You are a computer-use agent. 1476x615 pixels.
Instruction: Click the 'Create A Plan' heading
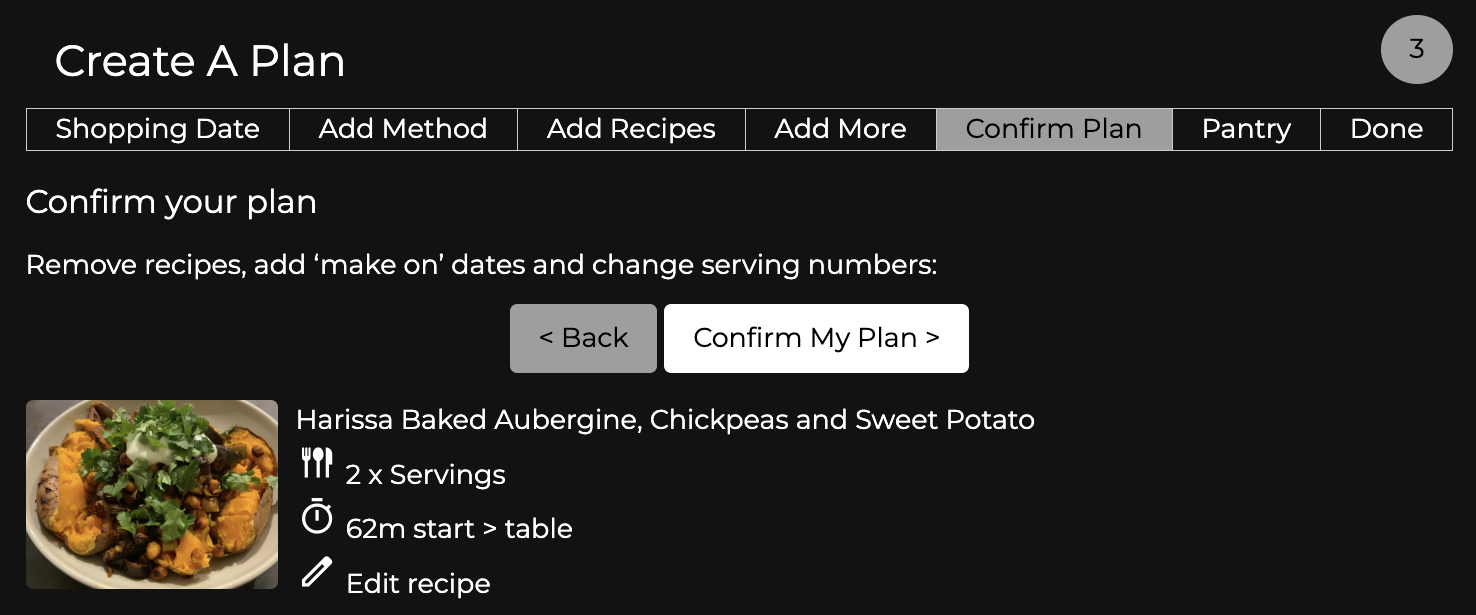200,61
